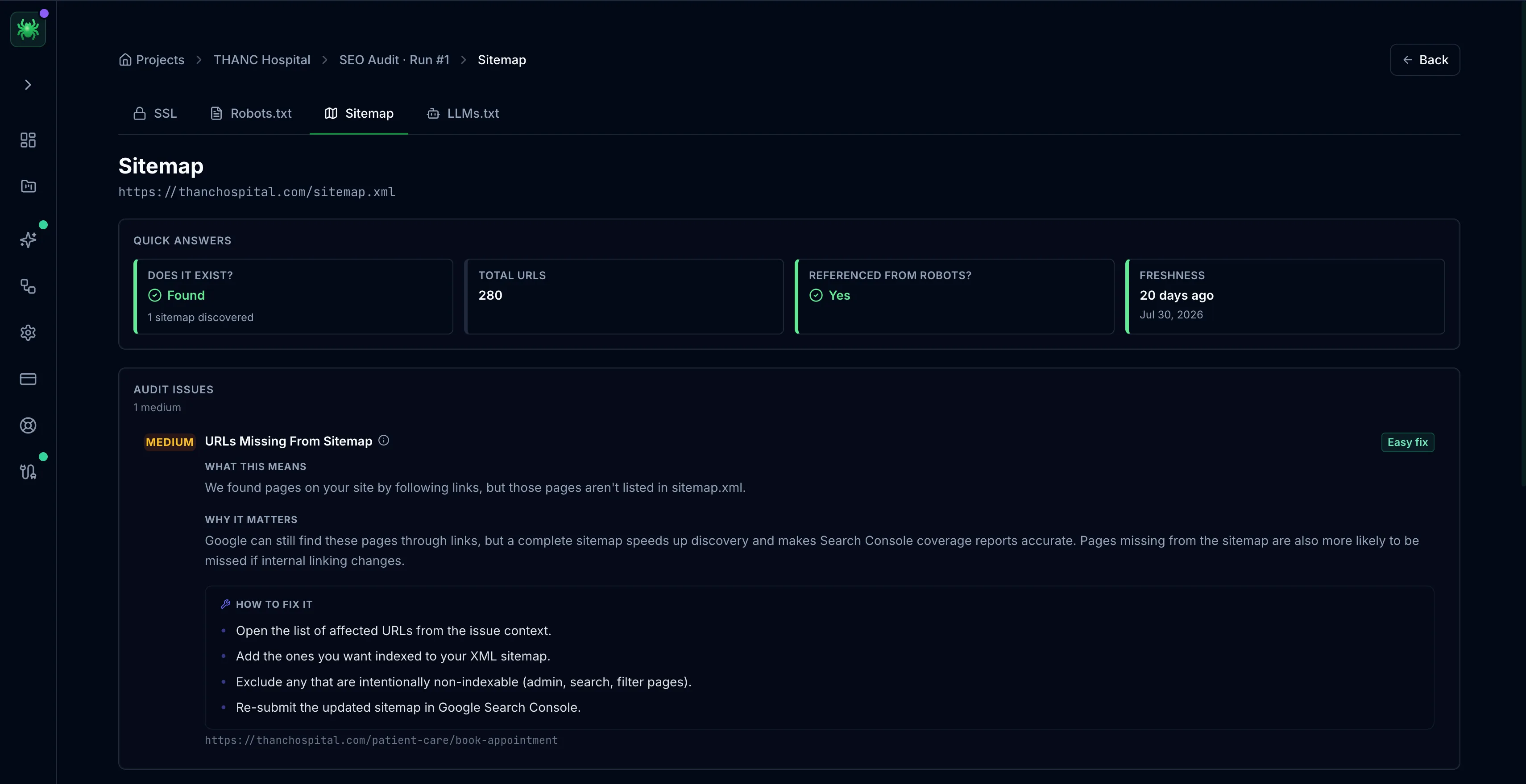The image size is (1526, 784).
Task: Click the MEDIUM severity badge
Action: pyautogui.click(x=170, y=442)
